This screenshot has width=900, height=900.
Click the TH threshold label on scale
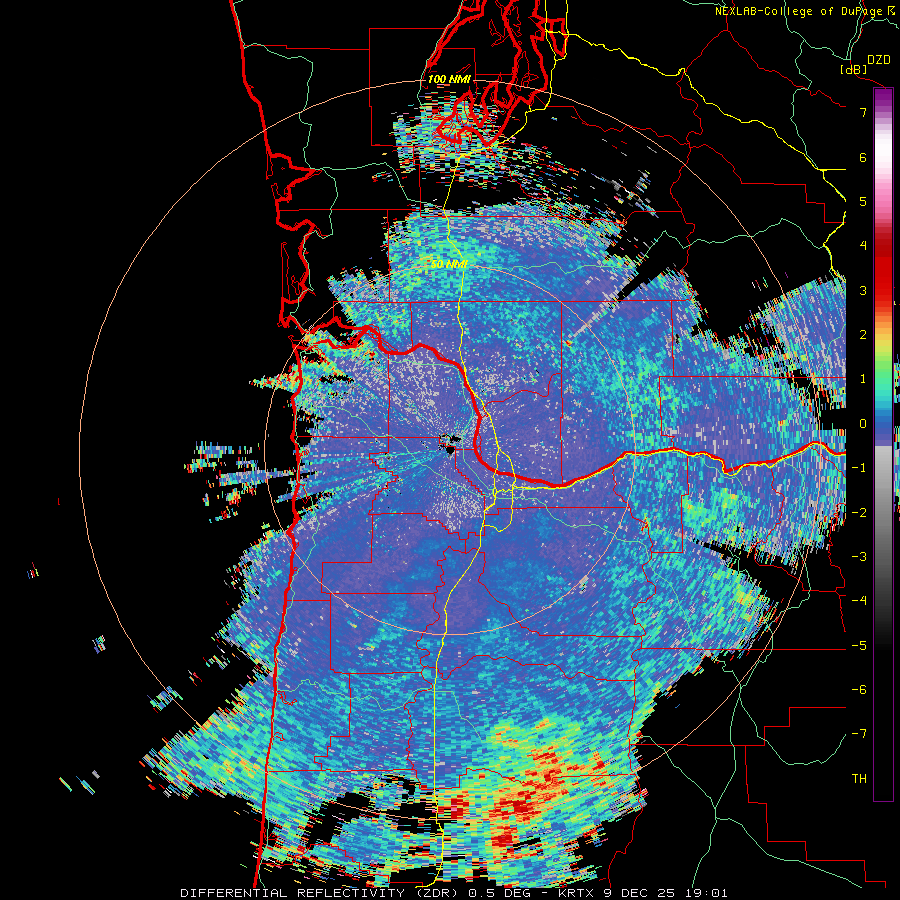[x=859, y=779]
